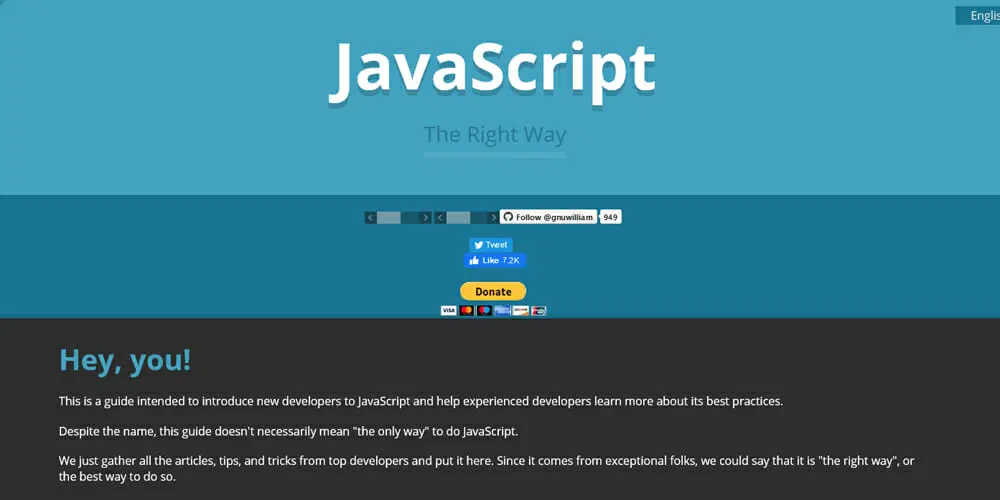This screenshot has height=500, width=1000.
Task: Click the yellow Donate button
Action: click(493, 291)
